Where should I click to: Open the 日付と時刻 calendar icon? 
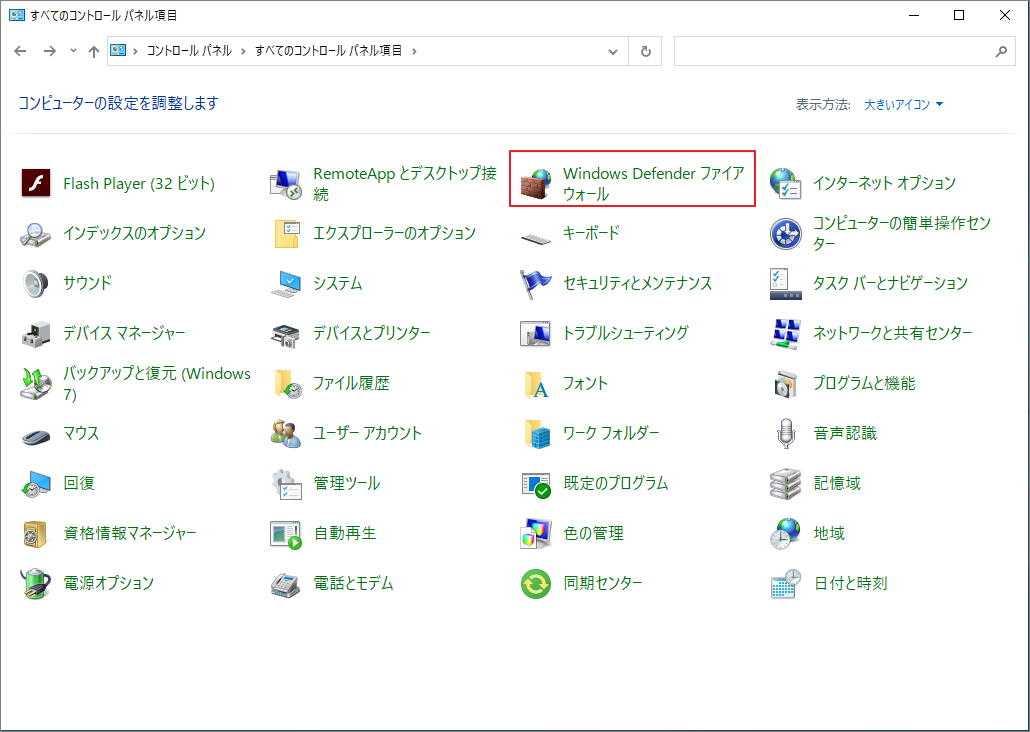click(x=786, y=583)
